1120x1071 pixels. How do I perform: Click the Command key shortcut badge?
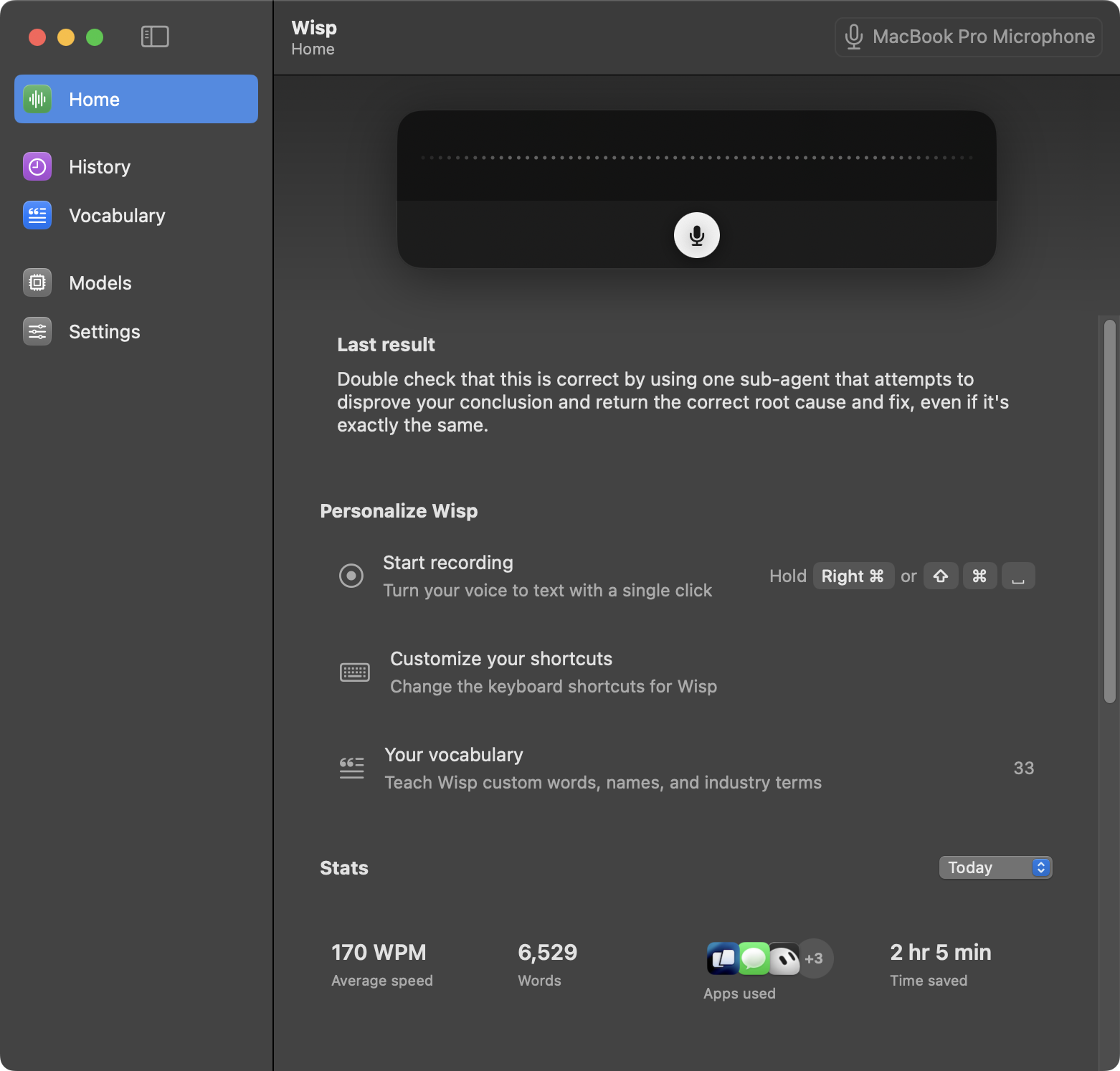(979, 576)
